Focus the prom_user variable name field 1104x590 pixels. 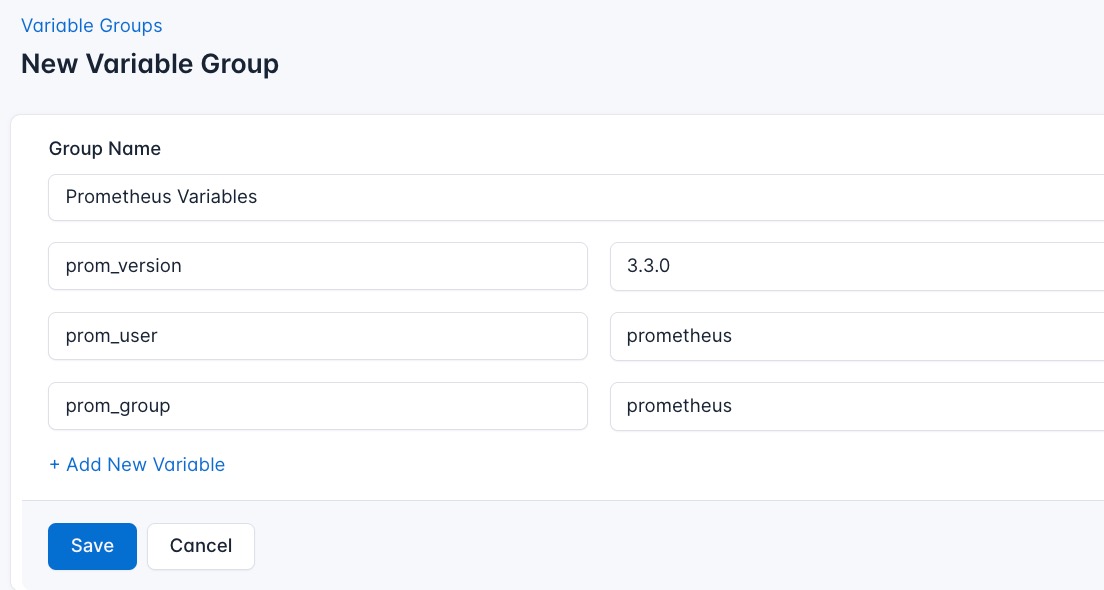point(318,336)
